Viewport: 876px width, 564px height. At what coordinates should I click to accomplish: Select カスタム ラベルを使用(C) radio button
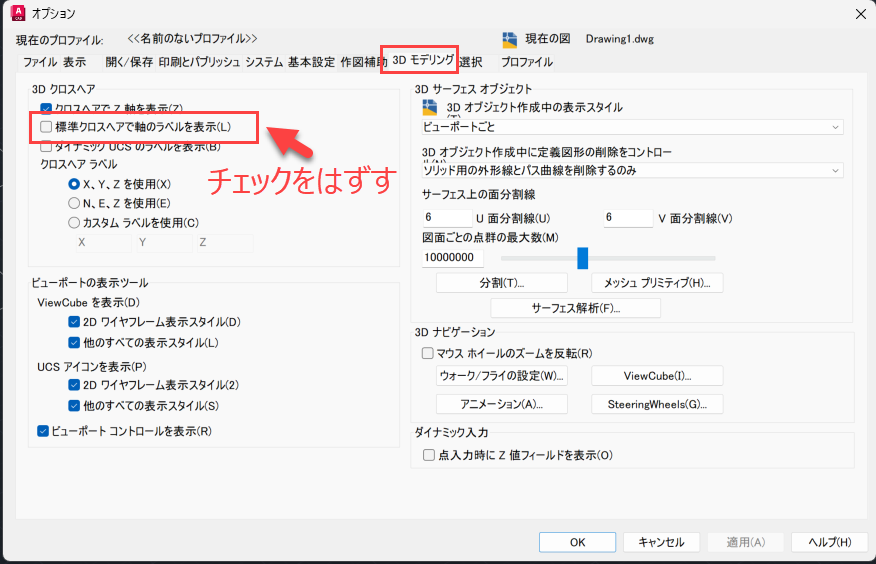(x=74, y=222)
